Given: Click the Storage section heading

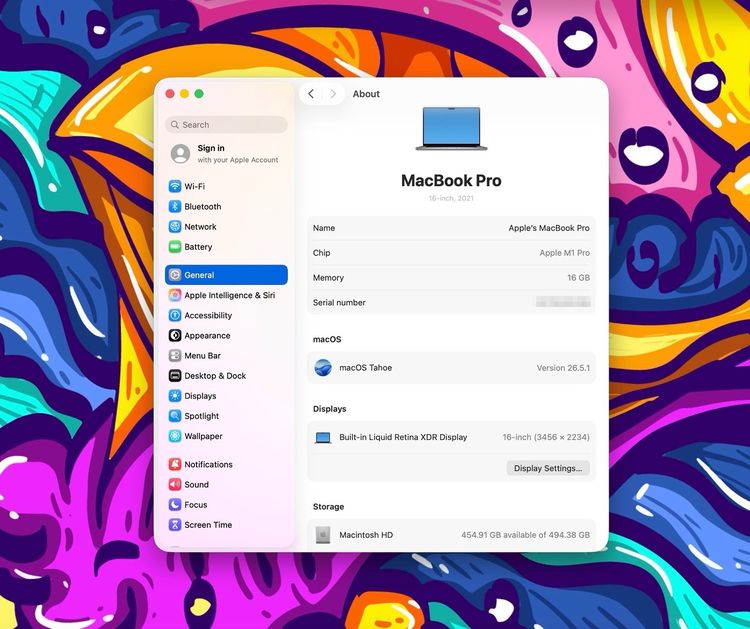Looking at the screenshot, I should point(328,507).
